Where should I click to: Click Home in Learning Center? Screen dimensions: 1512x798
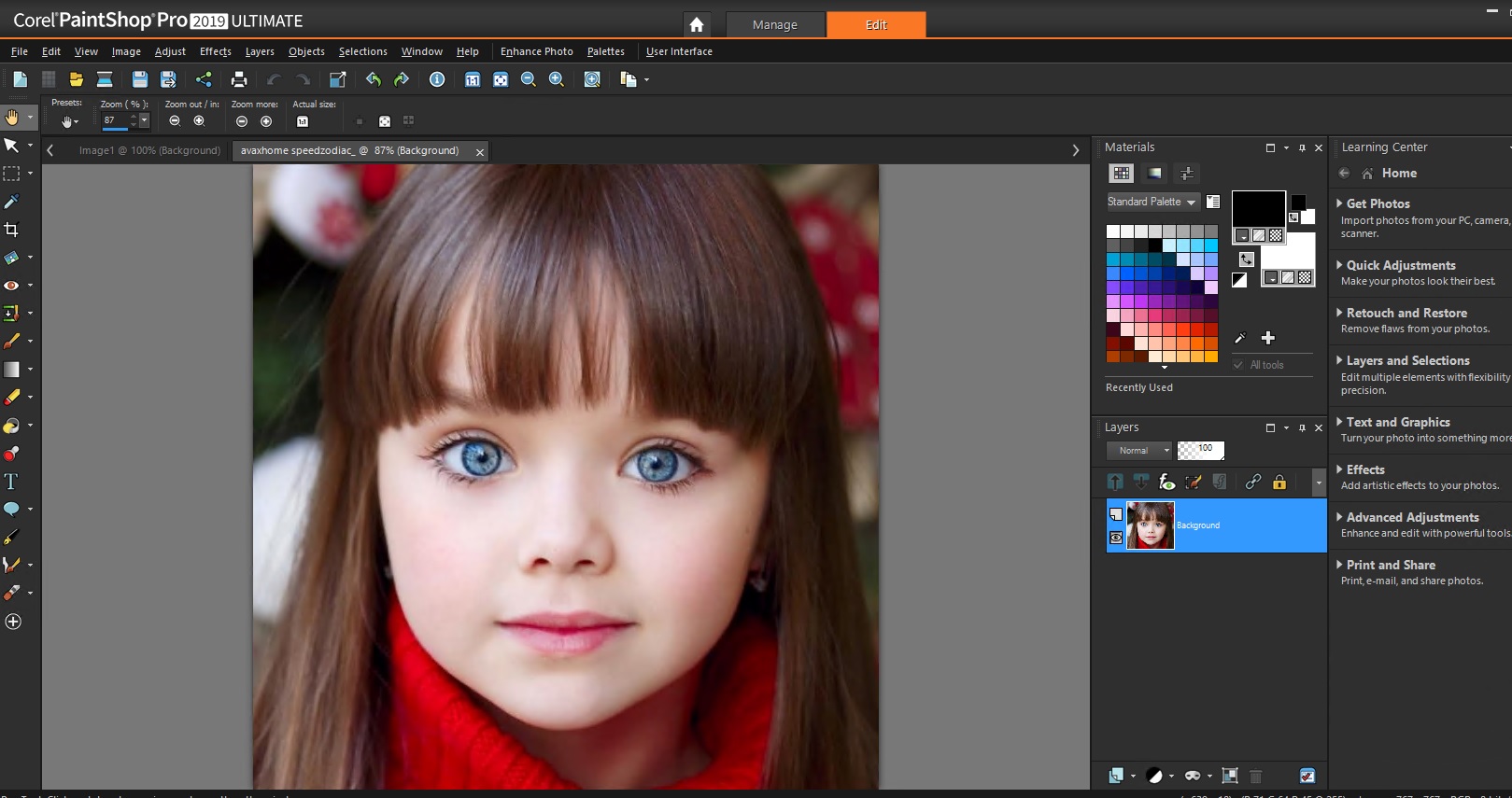click(x=1399, y=173)
